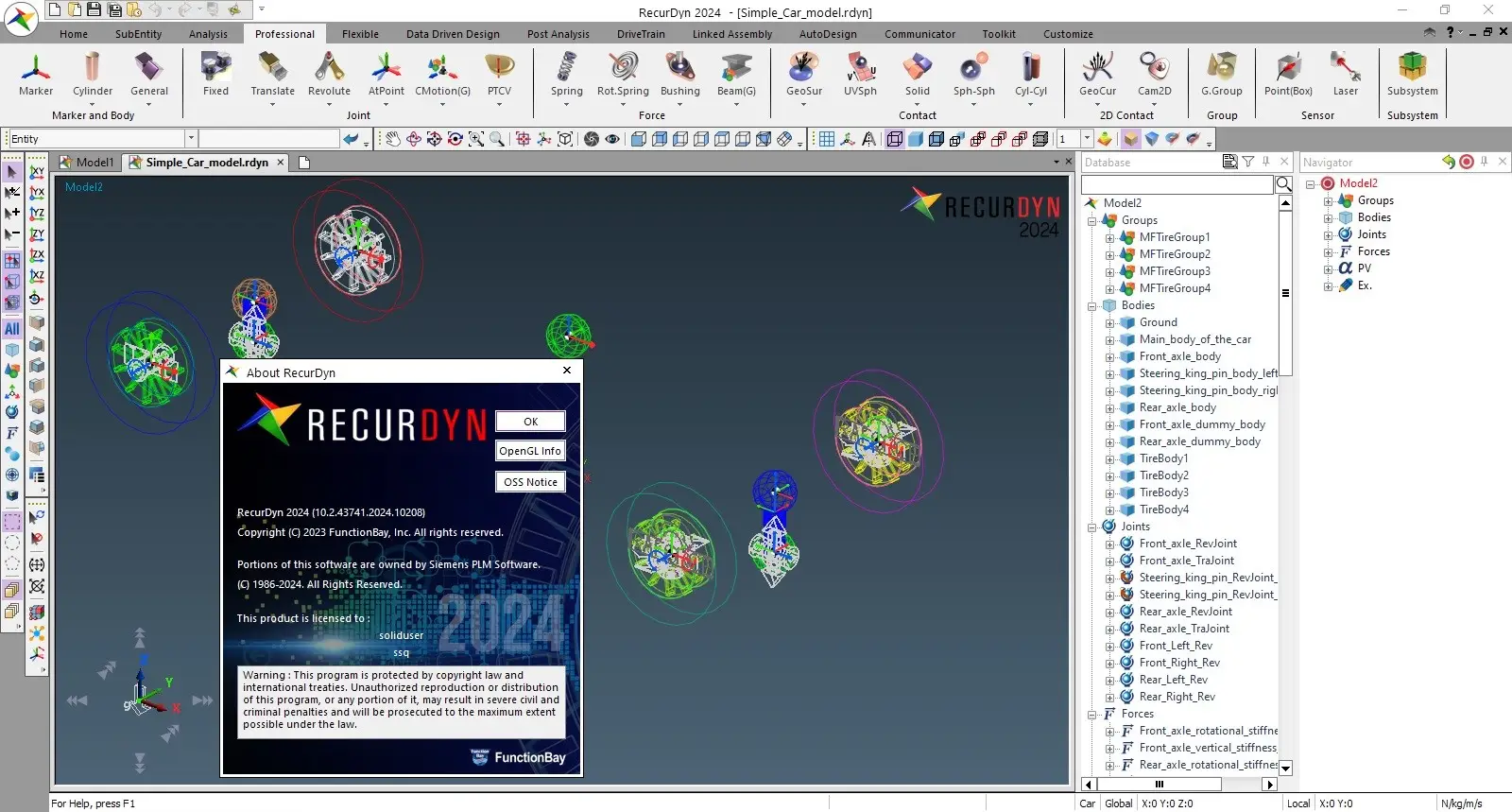Select Rear_Right_Rev joint in tree
The width and height of the screenshot is (1512, 812).
tap(1177, 697)
